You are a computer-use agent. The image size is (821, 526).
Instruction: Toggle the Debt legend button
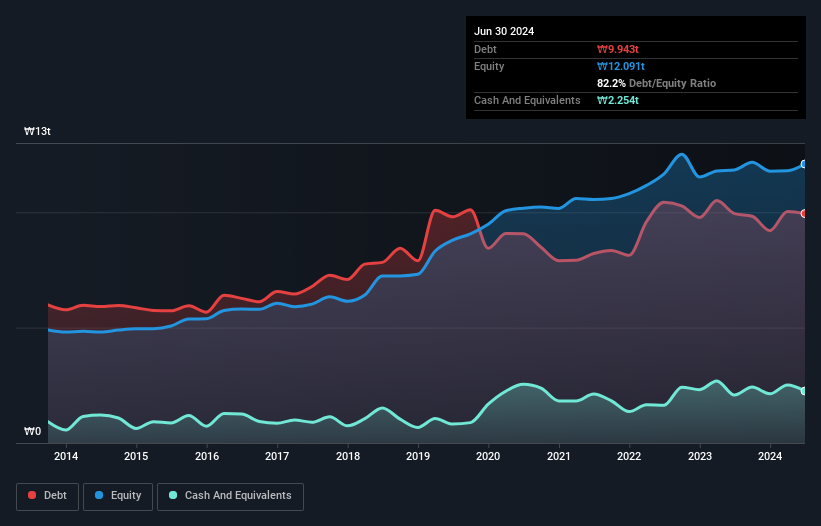point(48,496)
